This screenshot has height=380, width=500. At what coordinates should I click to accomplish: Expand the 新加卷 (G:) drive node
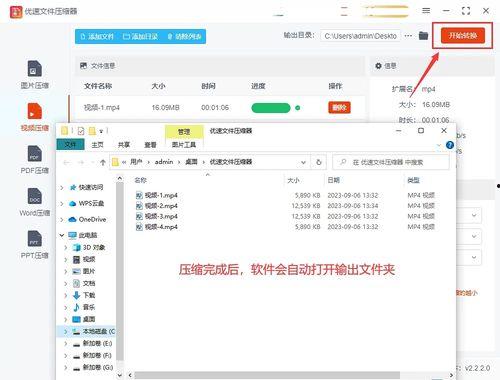(66, 367)
